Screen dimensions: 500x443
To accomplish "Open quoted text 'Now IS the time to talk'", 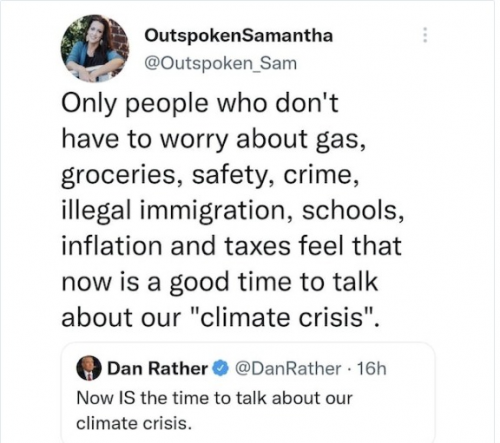I will [x=173, y=398].
